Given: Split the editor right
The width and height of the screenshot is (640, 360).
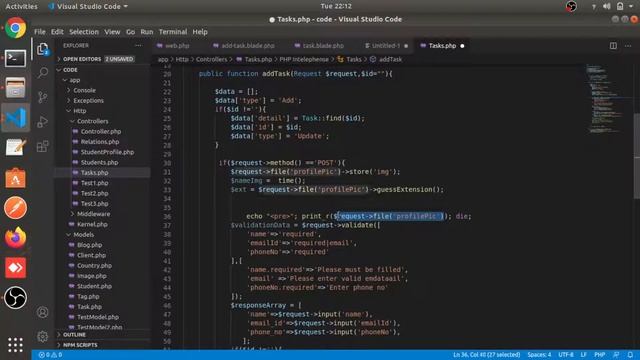Looking at the screenshot, I should point(613,46).
